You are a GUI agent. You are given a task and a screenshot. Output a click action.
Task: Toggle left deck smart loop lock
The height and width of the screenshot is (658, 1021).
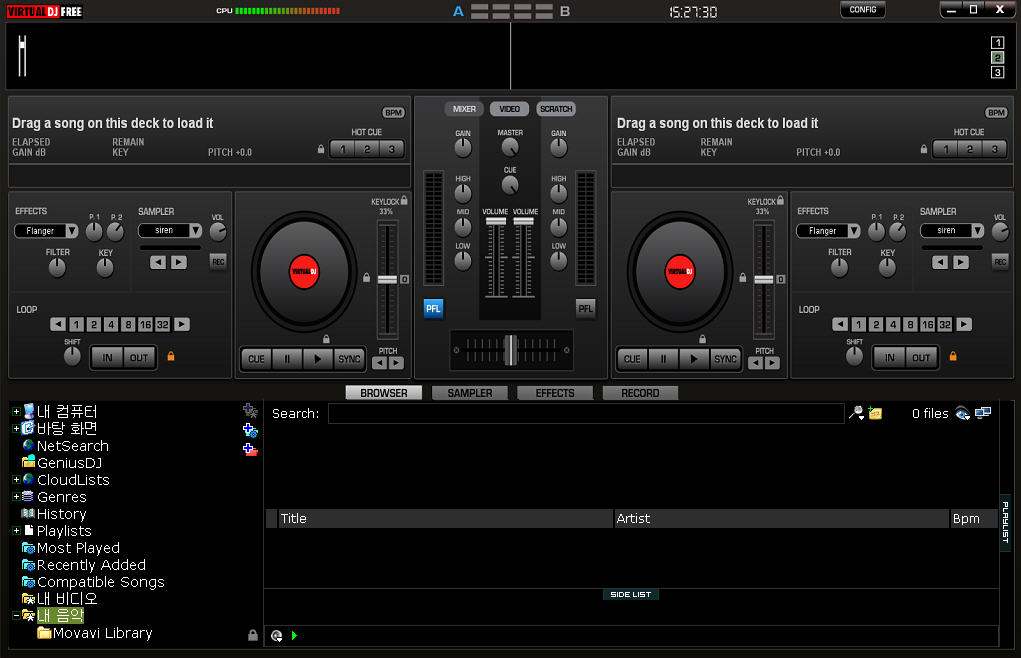coord(171,356)
